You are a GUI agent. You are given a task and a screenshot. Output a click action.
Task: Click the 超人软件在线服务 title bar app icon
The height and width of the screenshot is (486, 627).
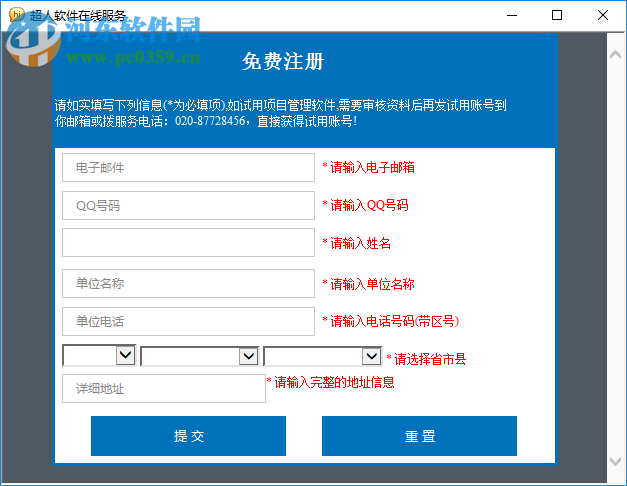17,15
